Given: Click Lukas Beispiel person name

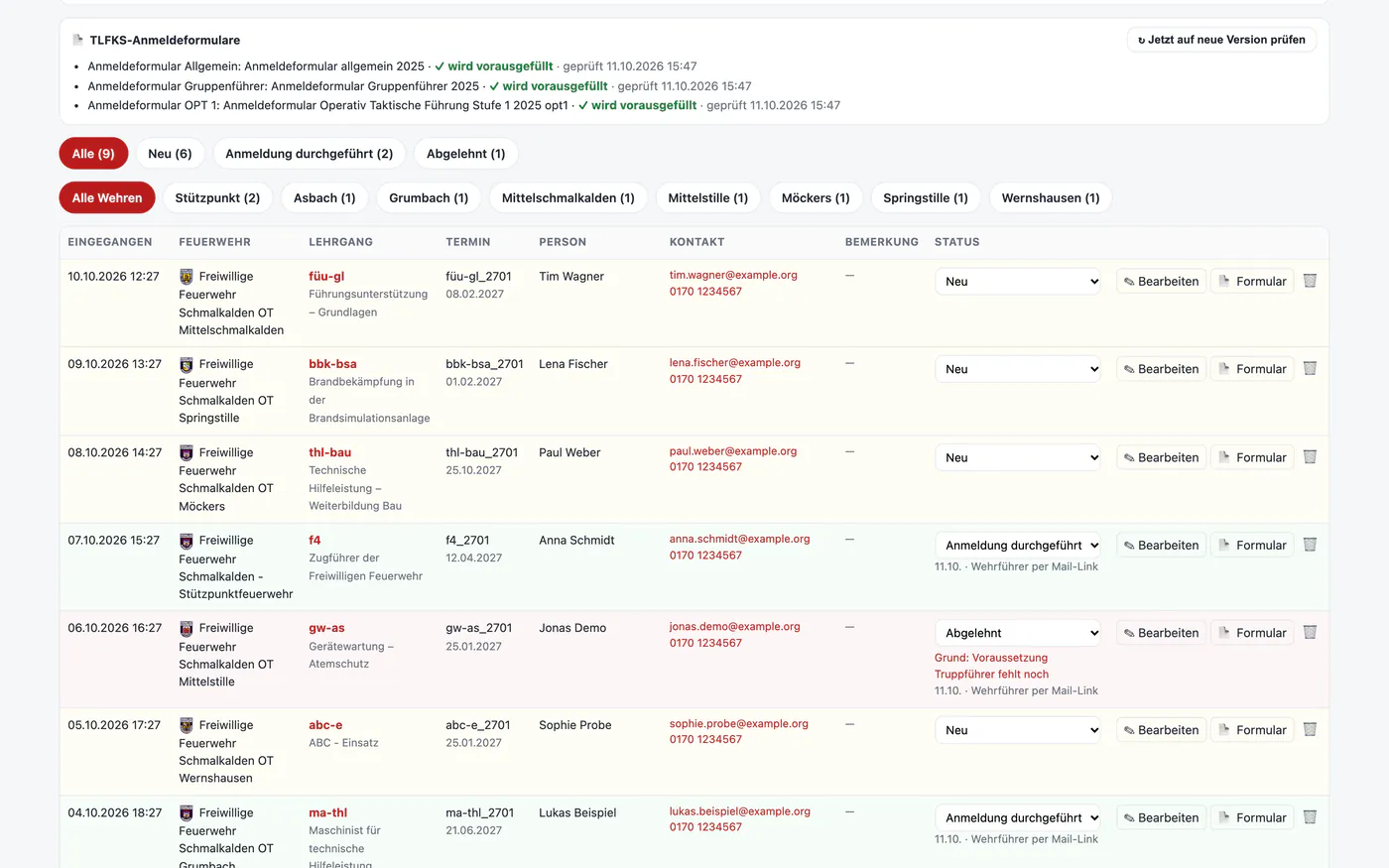Looking at the screenshot, I should [x=577, y=812].
